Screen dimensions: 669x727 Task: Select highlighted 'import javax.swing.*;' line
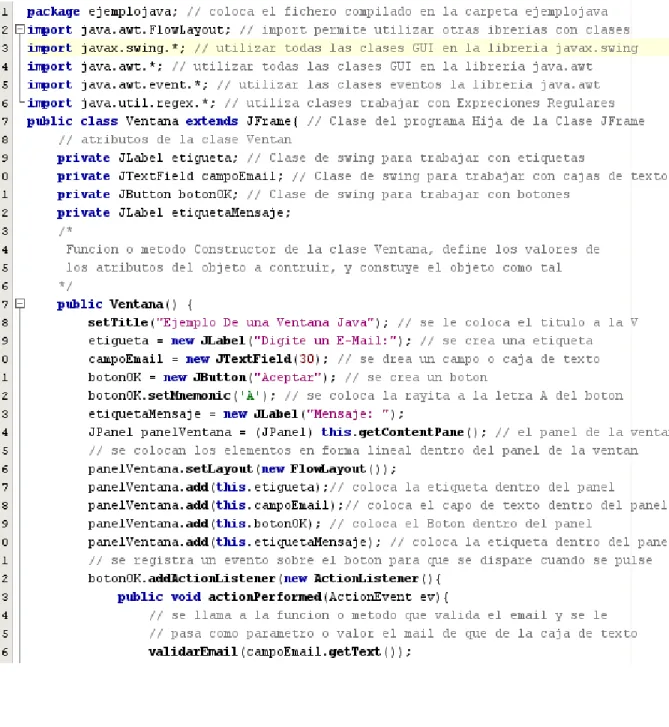(106, 48)
